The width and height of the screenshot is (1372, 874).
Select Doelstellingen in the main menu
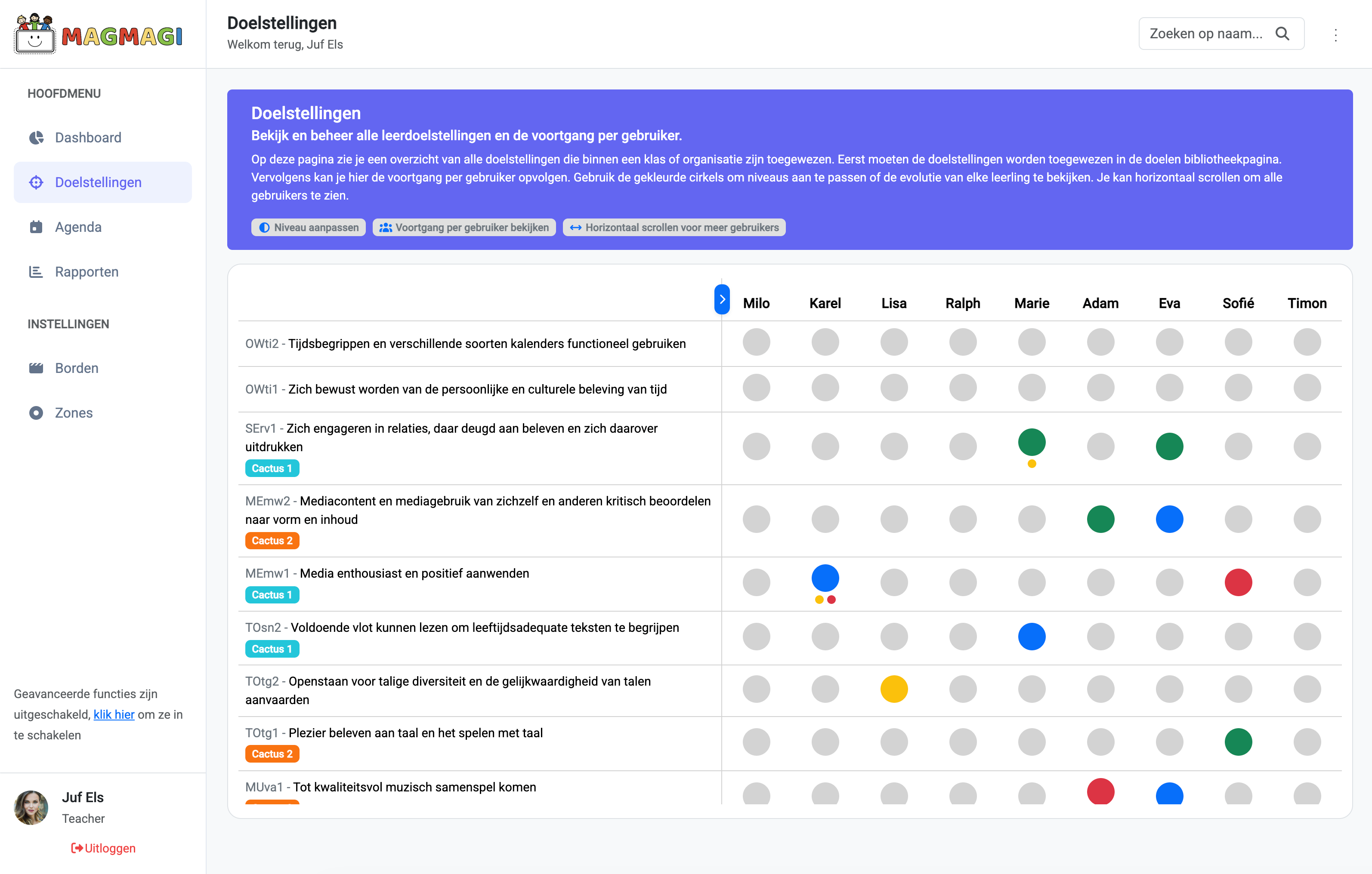[x=98, y=182]
